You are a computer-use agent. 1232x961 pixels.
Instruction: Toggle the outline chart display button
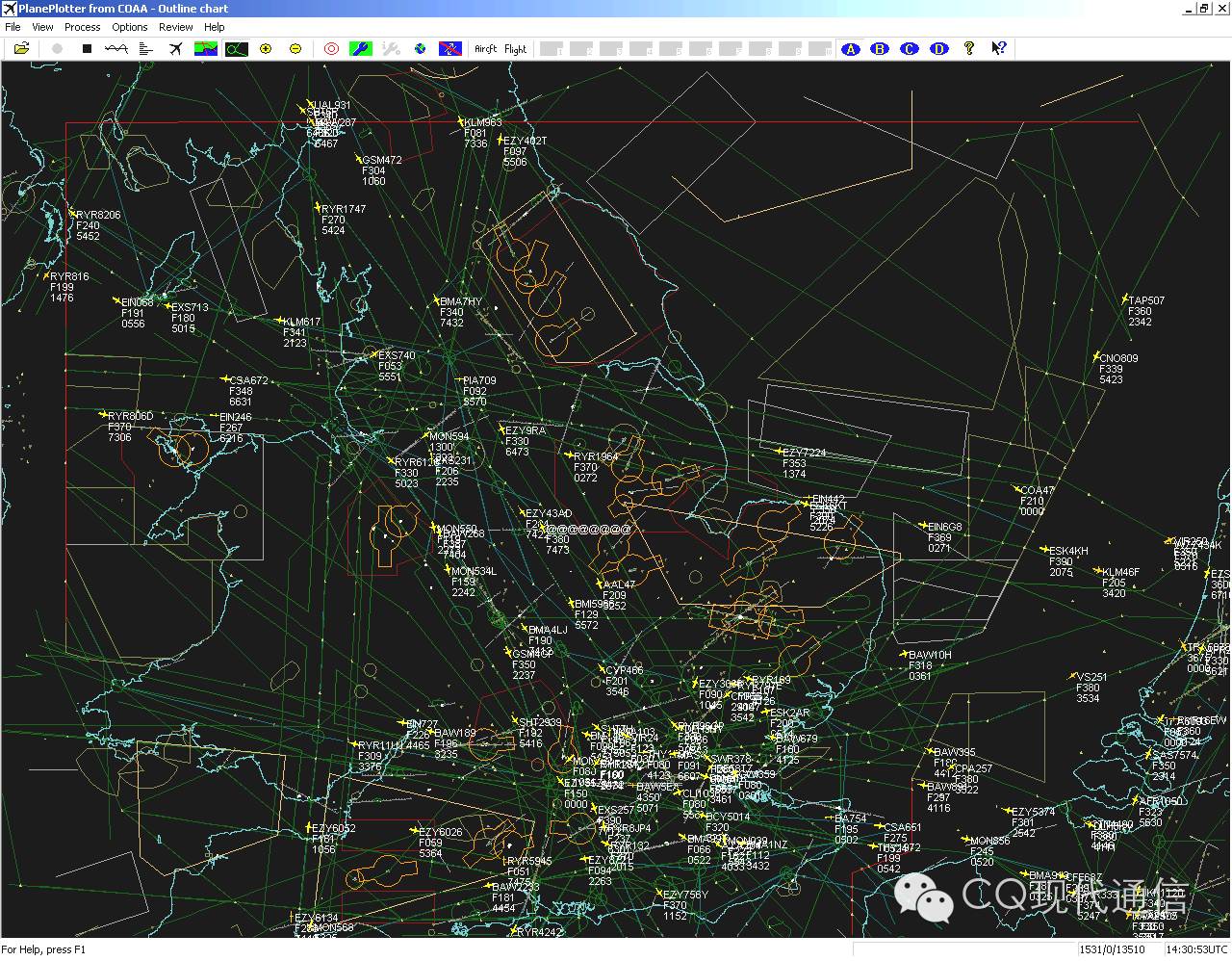(x=236, y=48)
